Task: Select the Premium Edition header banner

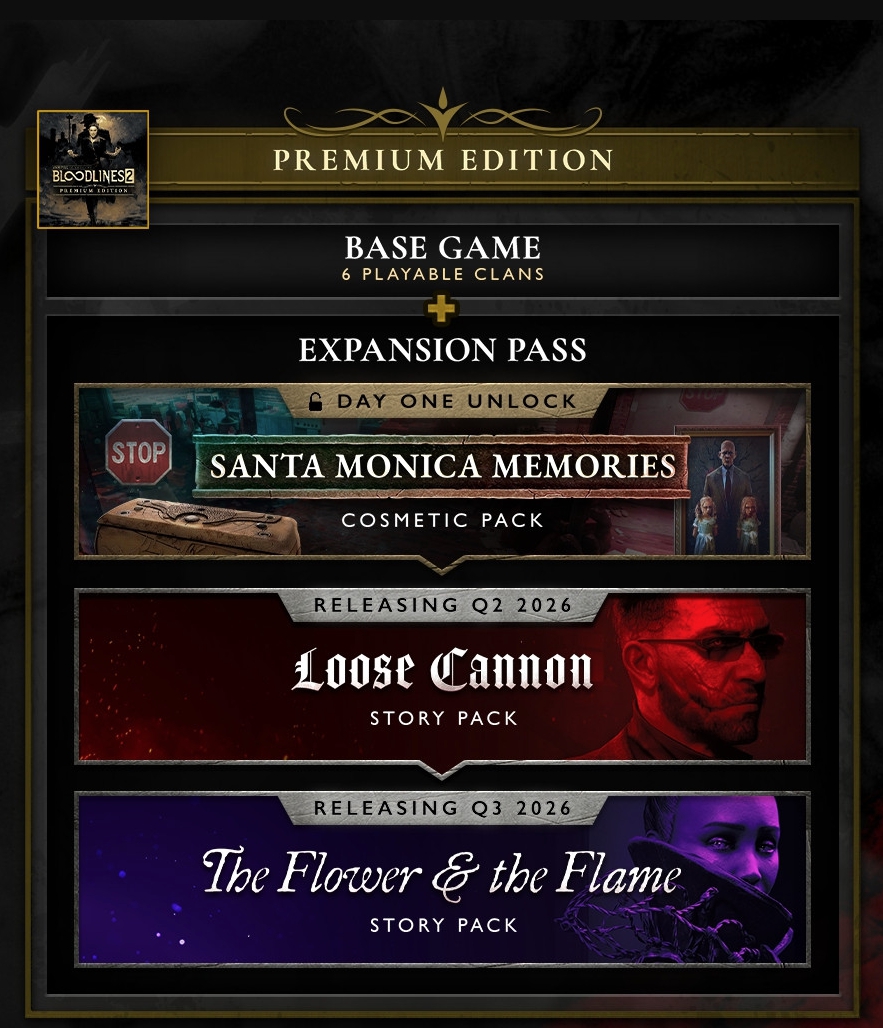Action: (443, 160)
